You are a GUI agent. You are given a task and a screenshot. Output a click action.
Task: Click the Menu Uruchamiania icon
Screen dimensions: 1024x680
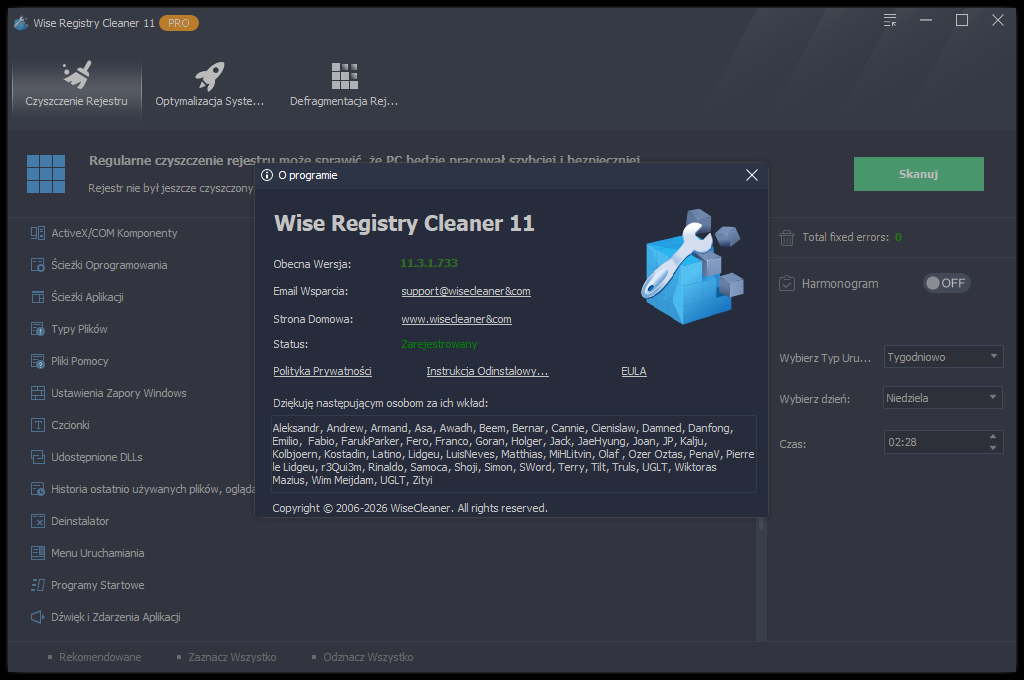click(38, 553)
